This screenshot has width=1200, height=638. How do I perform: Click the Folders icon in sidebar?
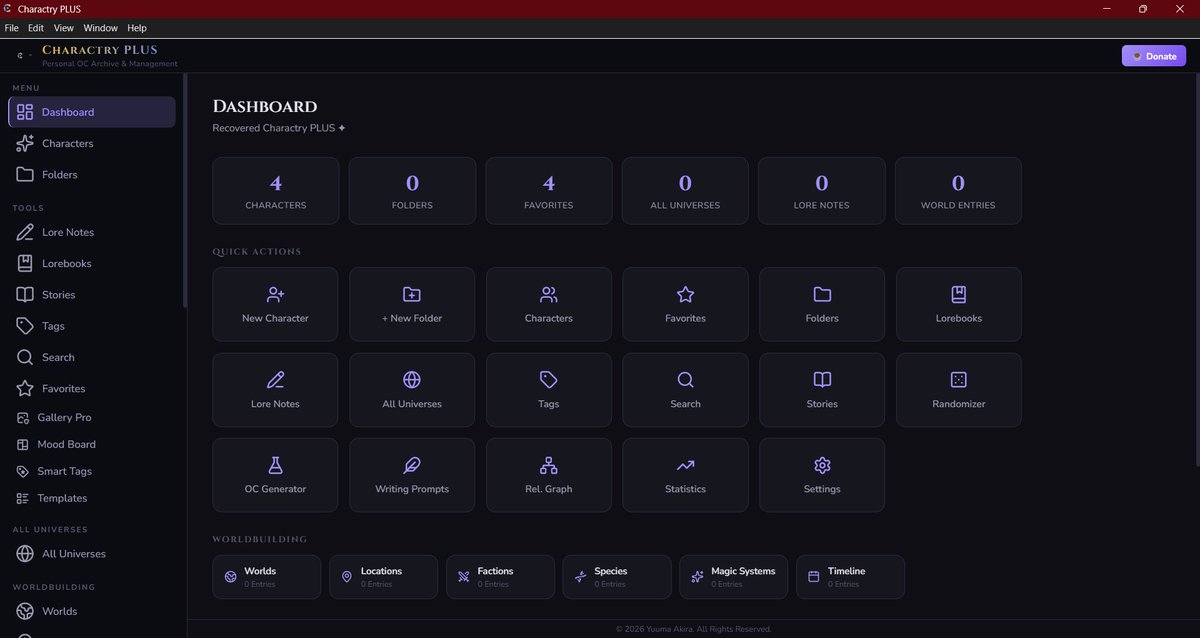point(25,174)
